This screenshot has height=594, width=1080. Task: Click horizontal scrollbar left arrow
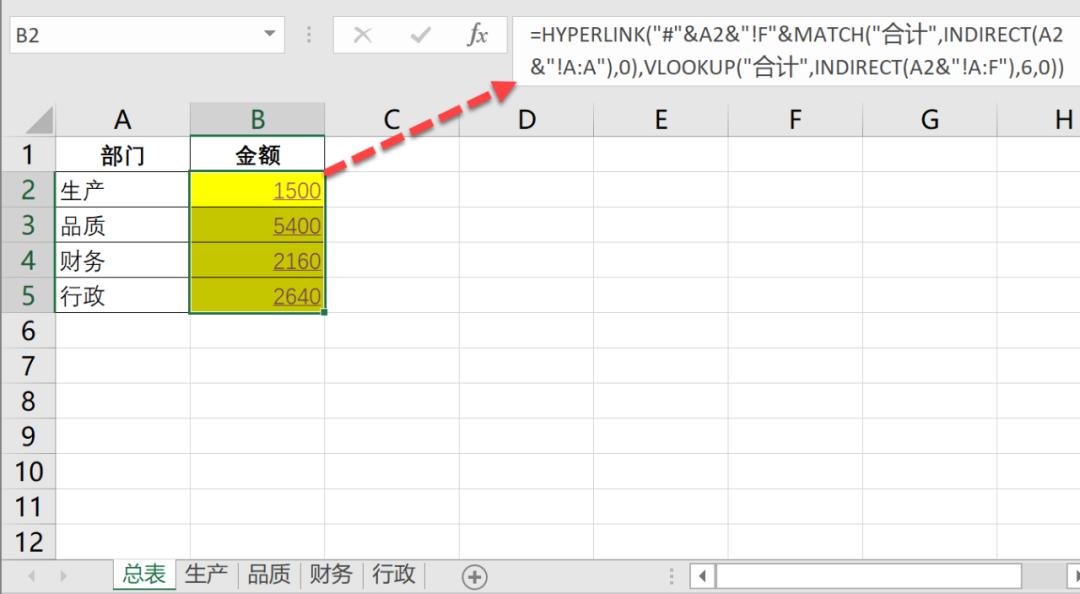point(703,576)
